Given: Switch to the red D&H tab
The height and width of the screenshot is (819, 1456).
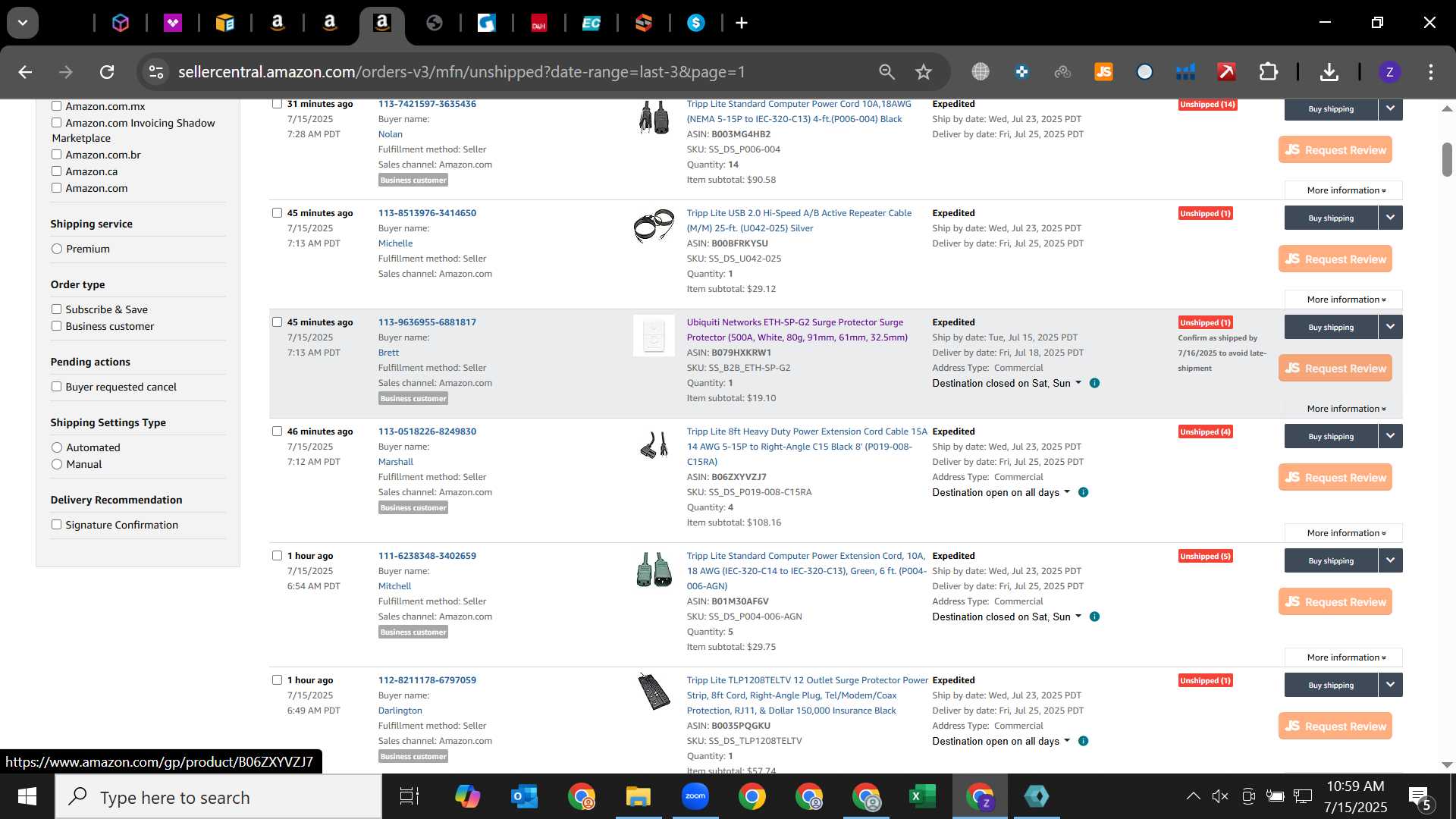Looking at the screenshot, I should [x=538, y=23].
